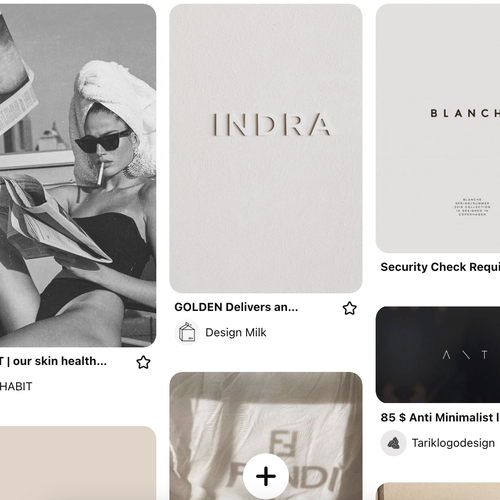Open the dark ANTI logo pin
This screenshot has width=500, height=500.
tap(438, 355)
